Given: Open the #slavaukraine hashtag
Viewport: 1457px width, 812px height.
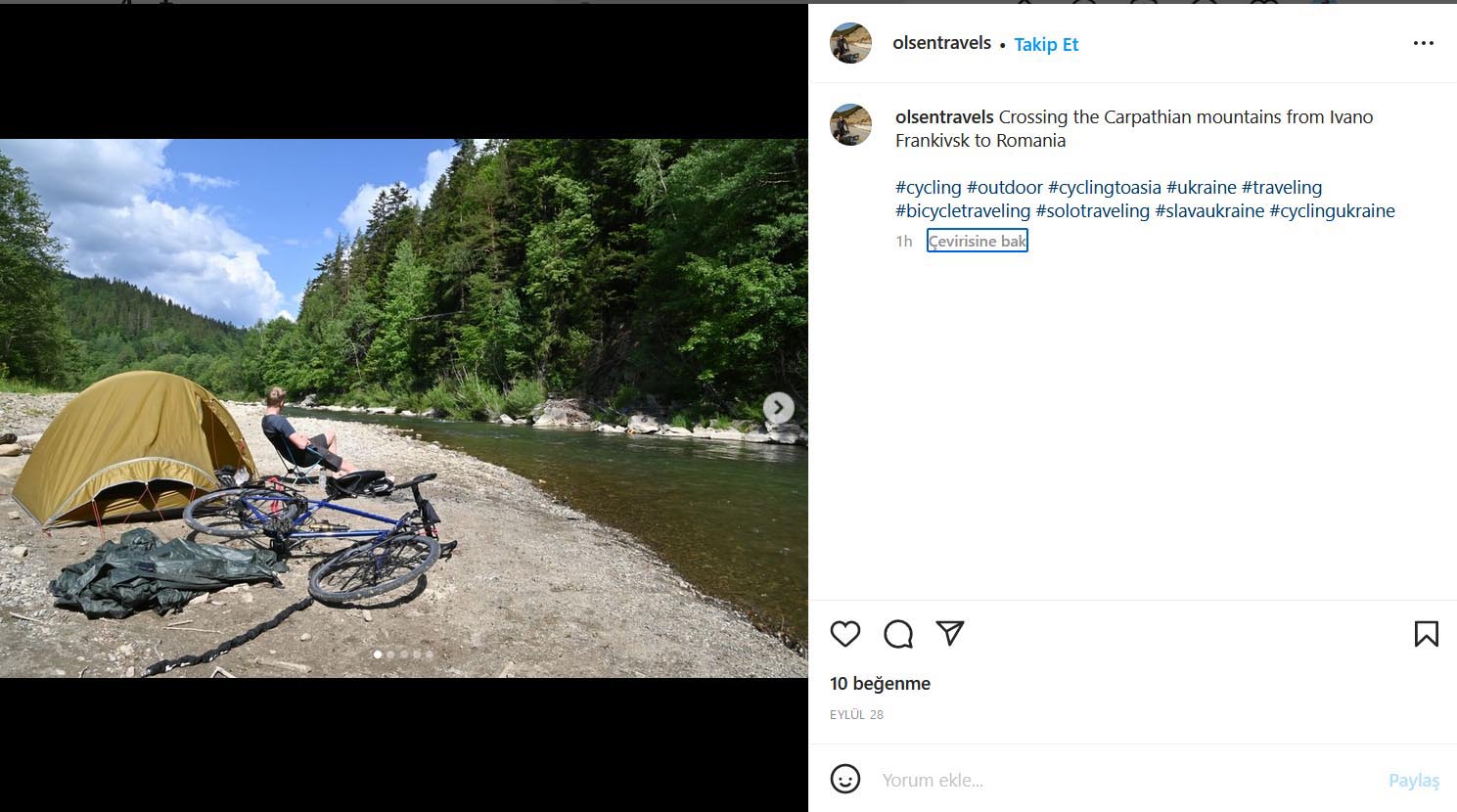Looking at the screenshot, I should [x=1209, y=210].
